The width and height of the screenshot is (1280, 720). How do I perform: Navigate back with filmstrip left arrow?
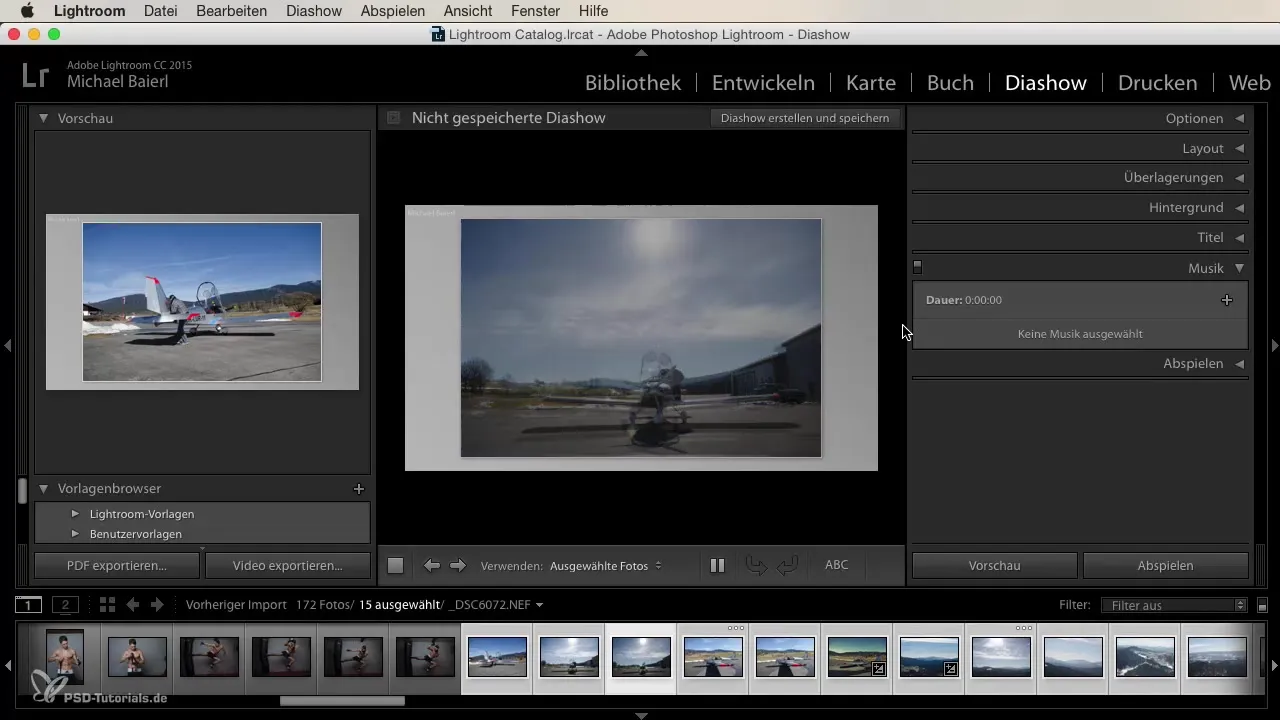pyautogui.click(x=132, y=605)
